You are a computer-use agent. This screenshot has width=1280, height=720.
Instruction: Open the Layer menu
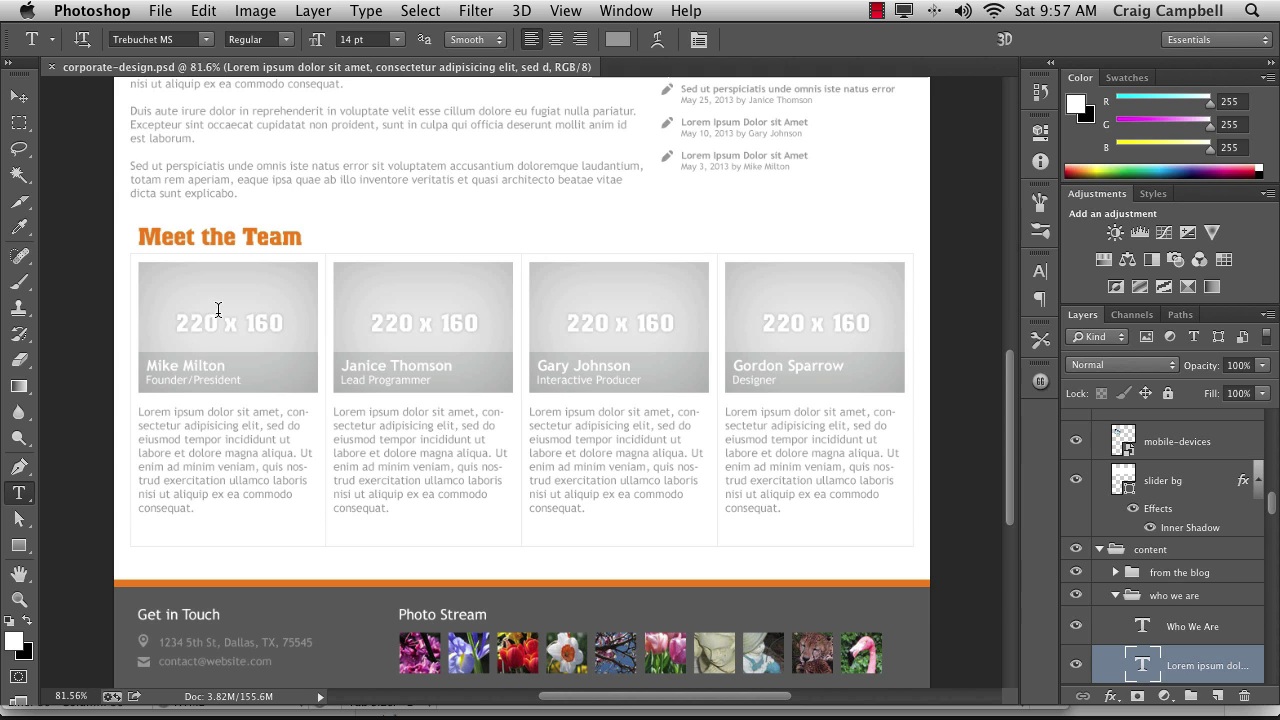tap(313, 11)
